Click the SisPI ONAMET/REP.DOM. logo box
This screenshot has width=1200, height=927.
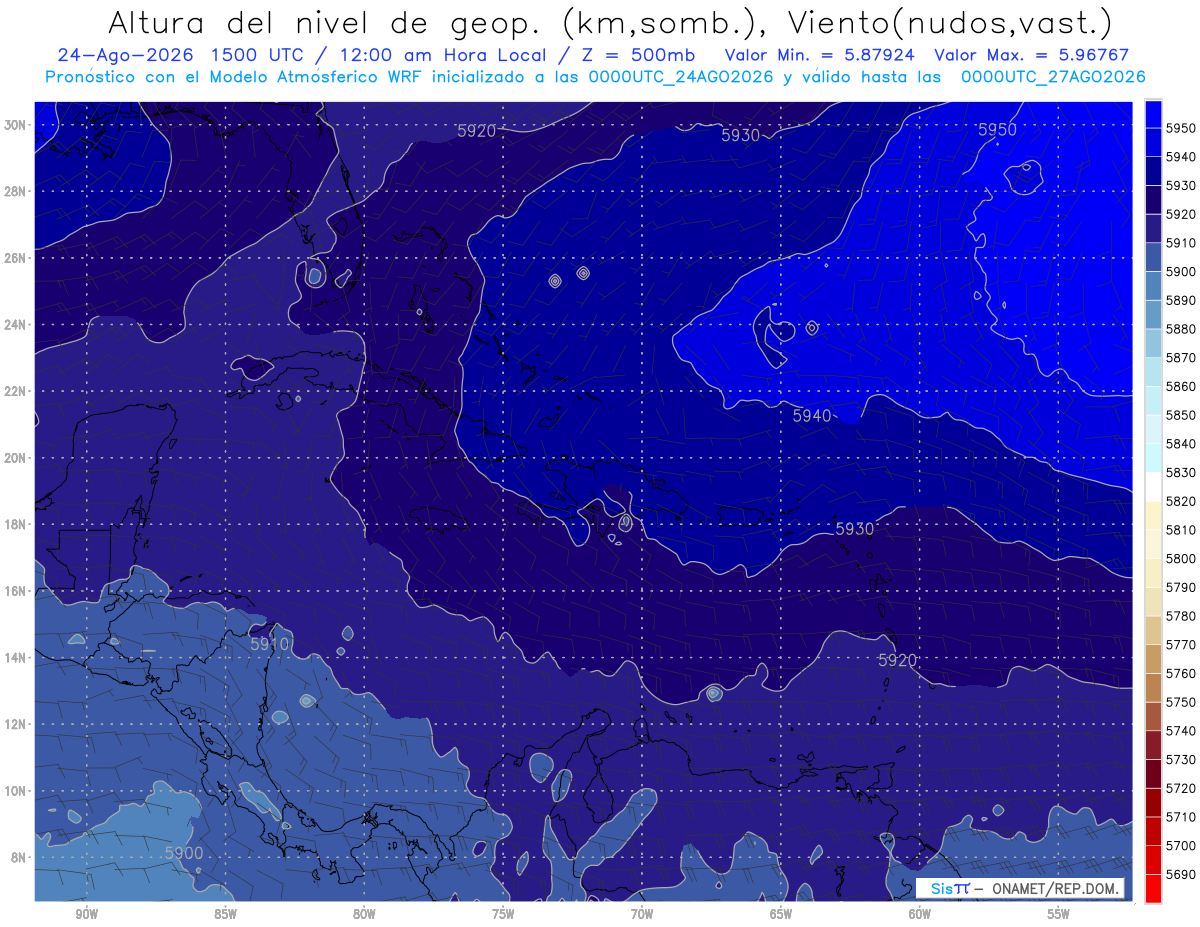[x=1020, y=889]
